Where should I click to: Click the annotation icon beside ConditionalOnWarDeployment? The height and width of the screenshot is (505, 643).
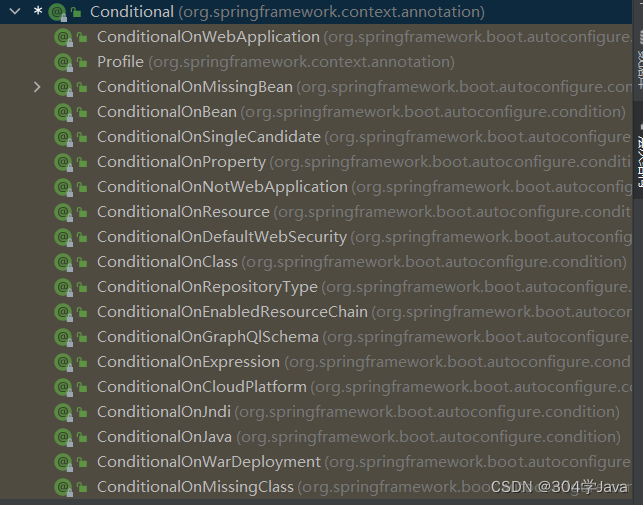click(63, 463)
